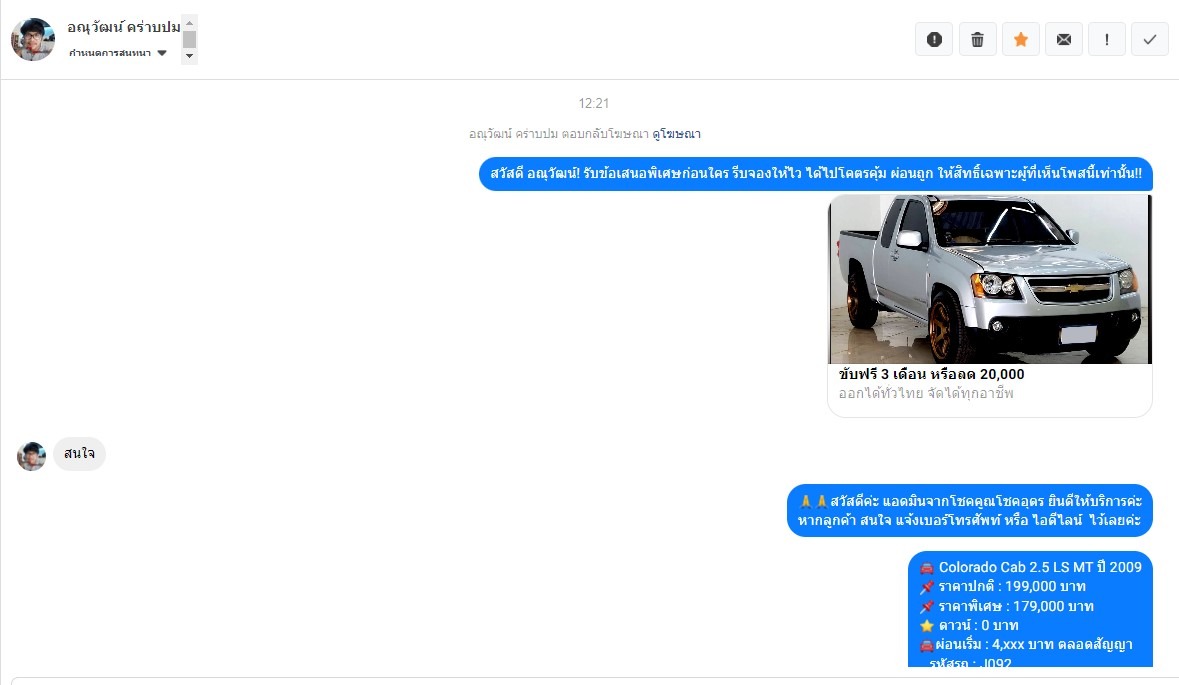
Task: Click the contact name in header
Action: coord(123,27)
